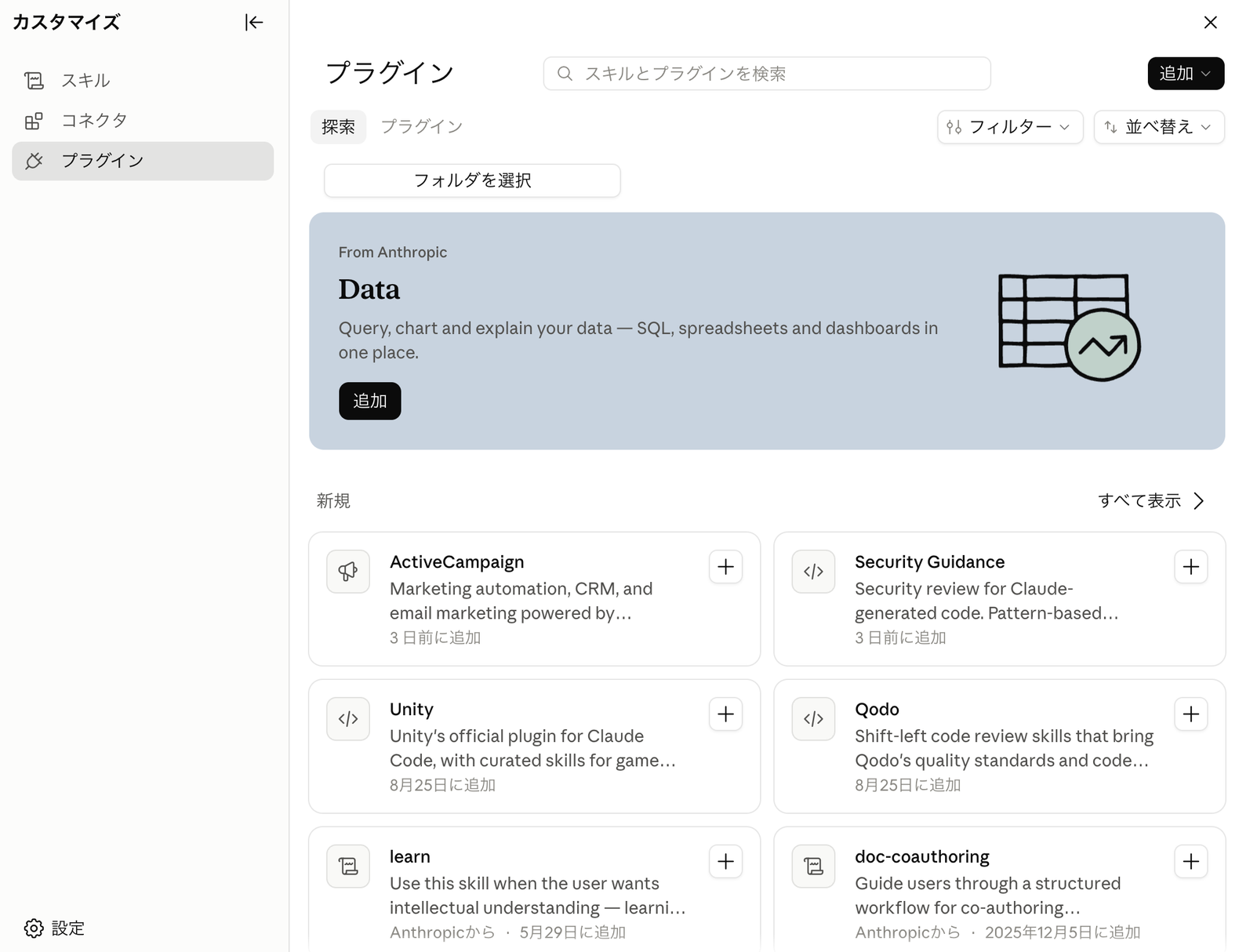This screenshot has width=1239, height=952.
Task: Click the search magnifier icon
Action: (x=565, y=74)
